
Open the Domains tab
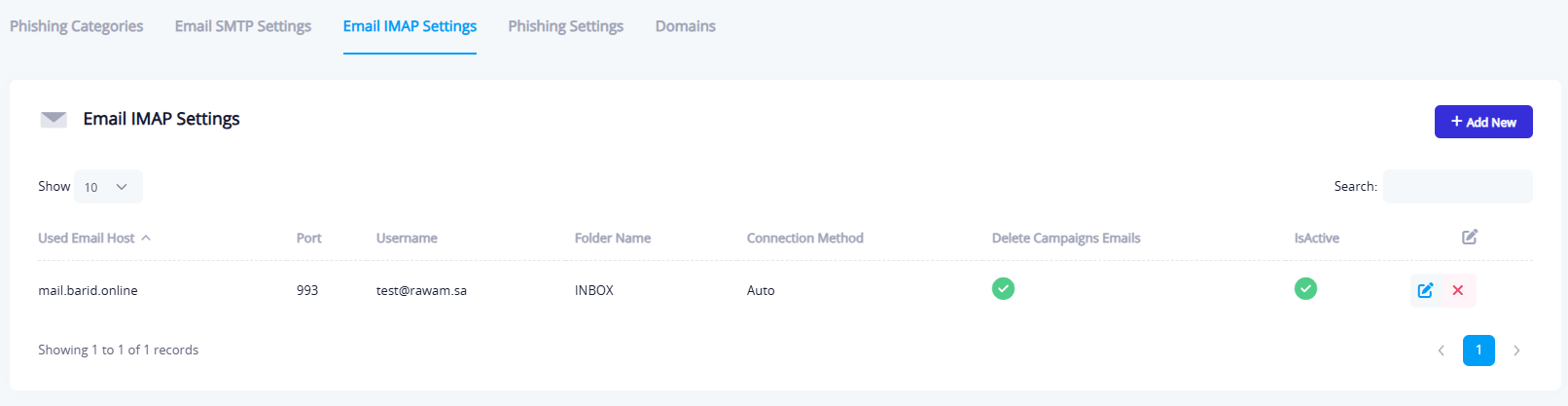[x=685, y=26]
